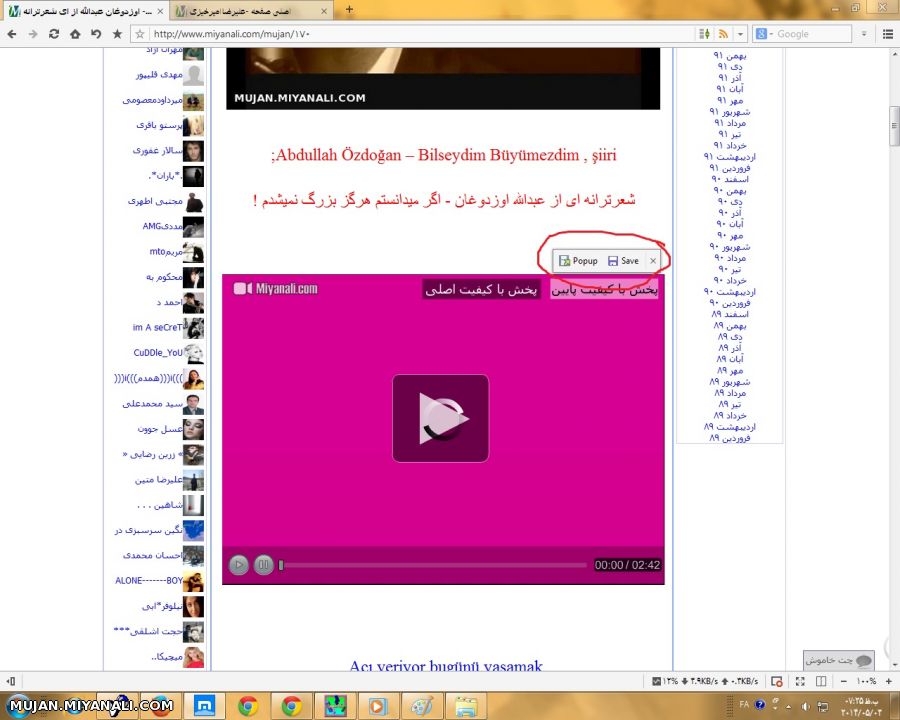Toggle fullscreen mode in the status bar
This screenshot has width=900, height=720.
click(800, 681)
